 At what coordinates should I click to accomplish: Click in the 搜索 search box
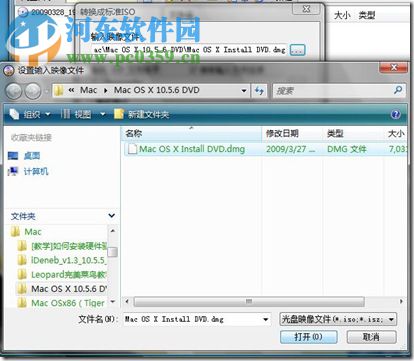(333, 91)
